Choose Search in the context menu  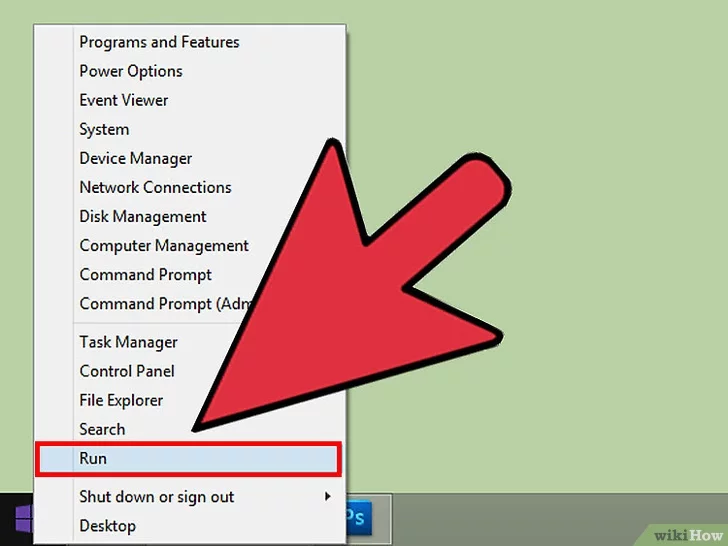[102, 429]
